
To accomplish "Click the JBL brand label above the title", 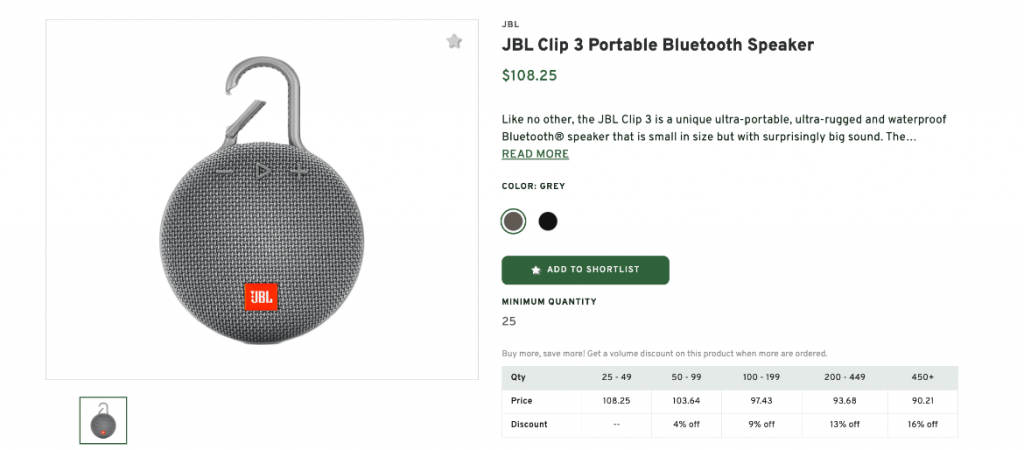I will click(x=510, y=24).
